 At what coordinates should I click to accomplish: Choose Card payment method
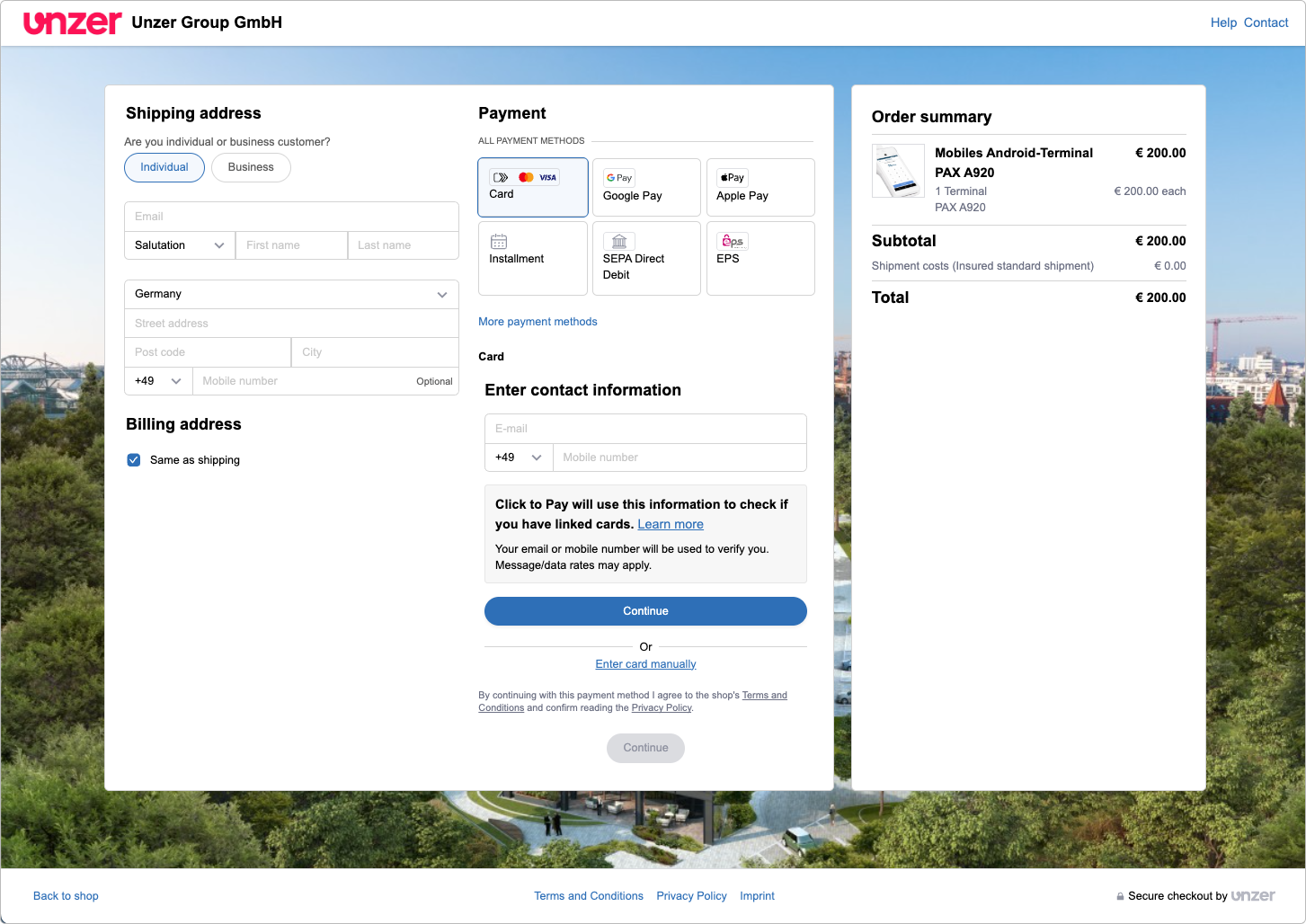(x=533, y=187)
